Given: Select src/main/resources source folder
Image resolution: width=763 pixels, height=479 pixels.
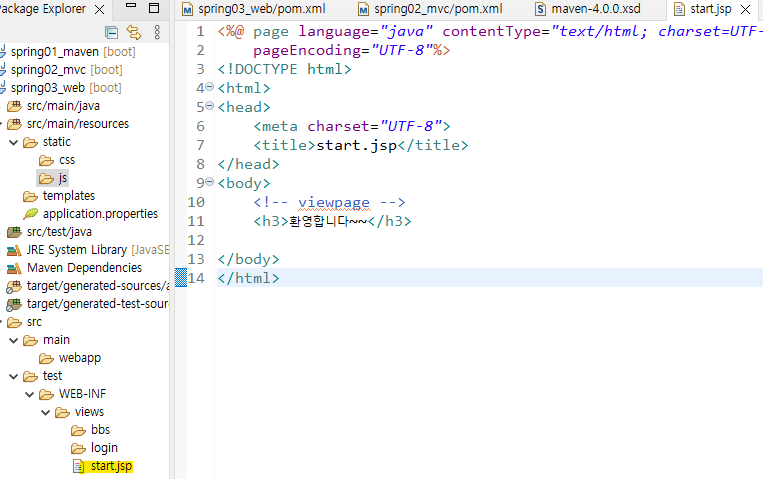Looking at the screenshot, I should point(78,124).
